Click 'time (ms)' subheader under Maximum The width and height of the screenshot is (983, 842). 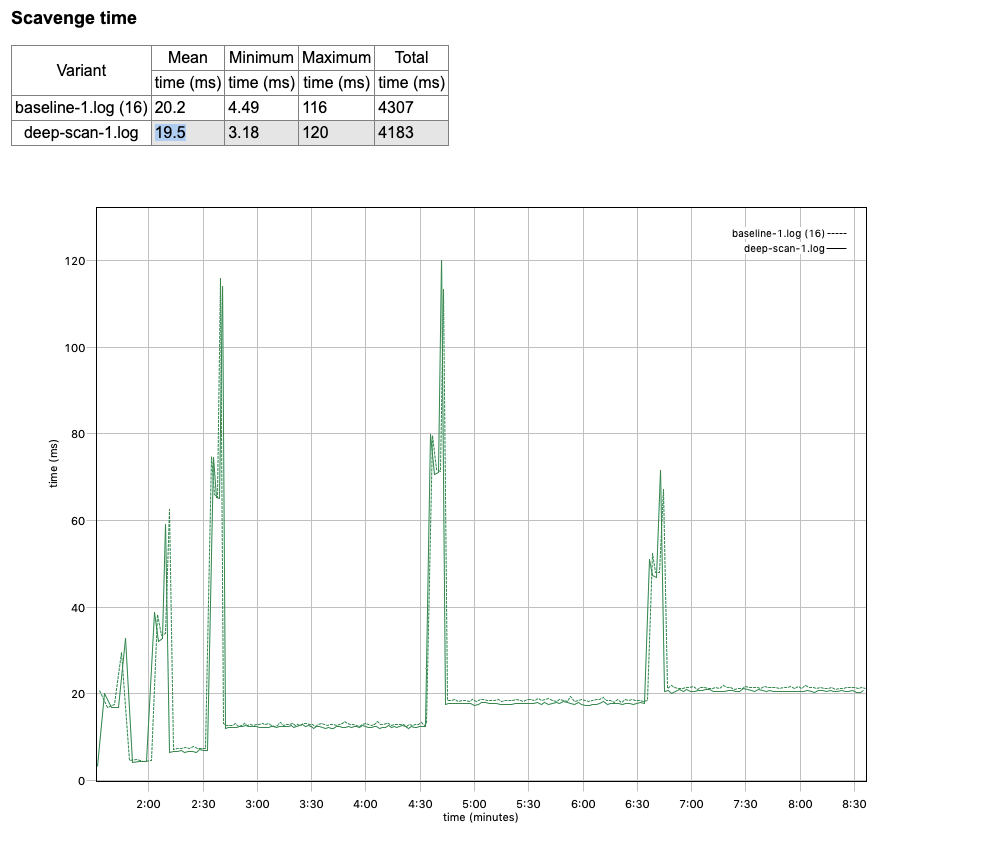point(336,83)
